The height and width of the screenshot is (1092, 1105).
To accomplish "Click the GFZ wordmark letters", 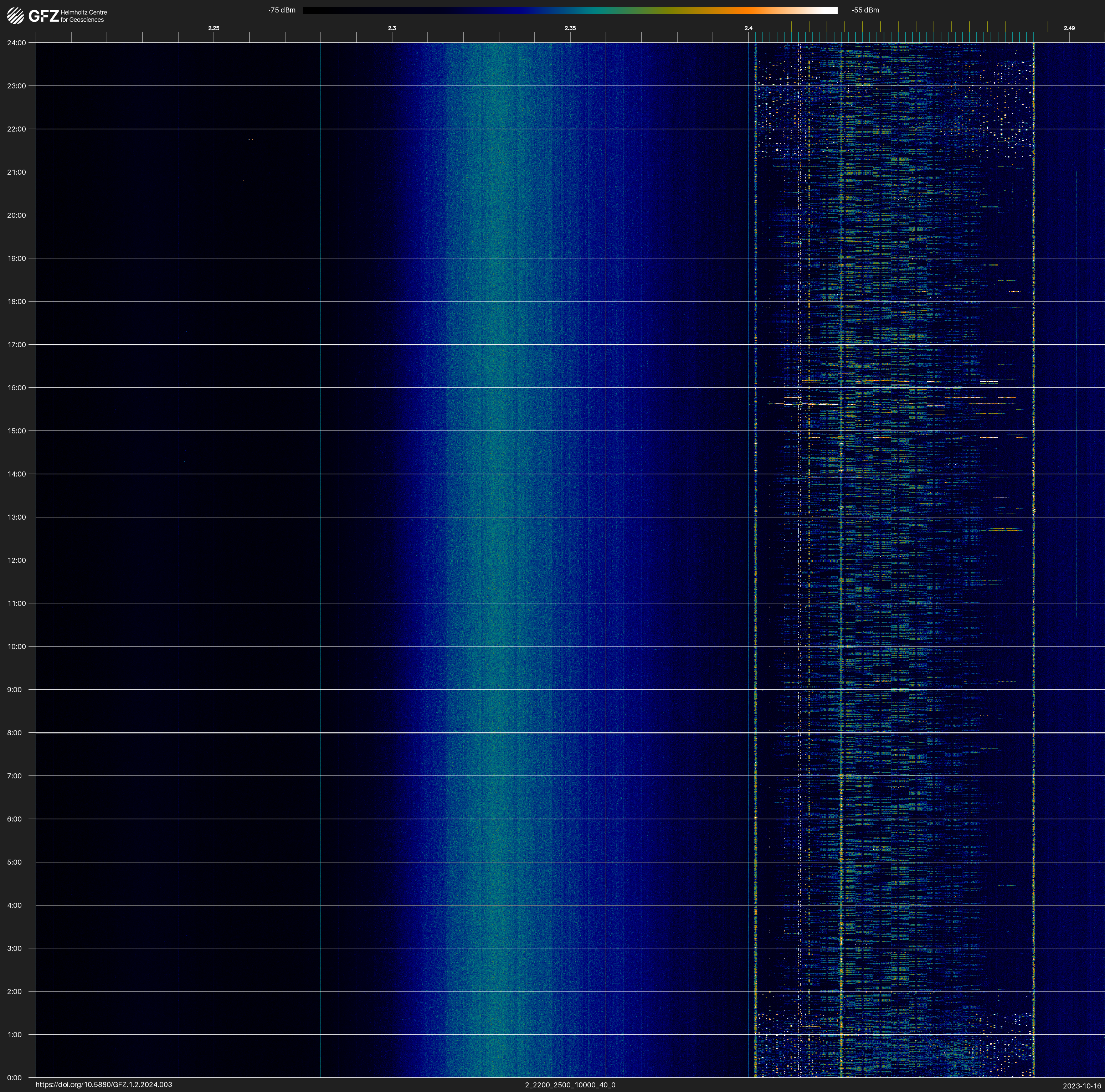I will (x=43, y=16).
